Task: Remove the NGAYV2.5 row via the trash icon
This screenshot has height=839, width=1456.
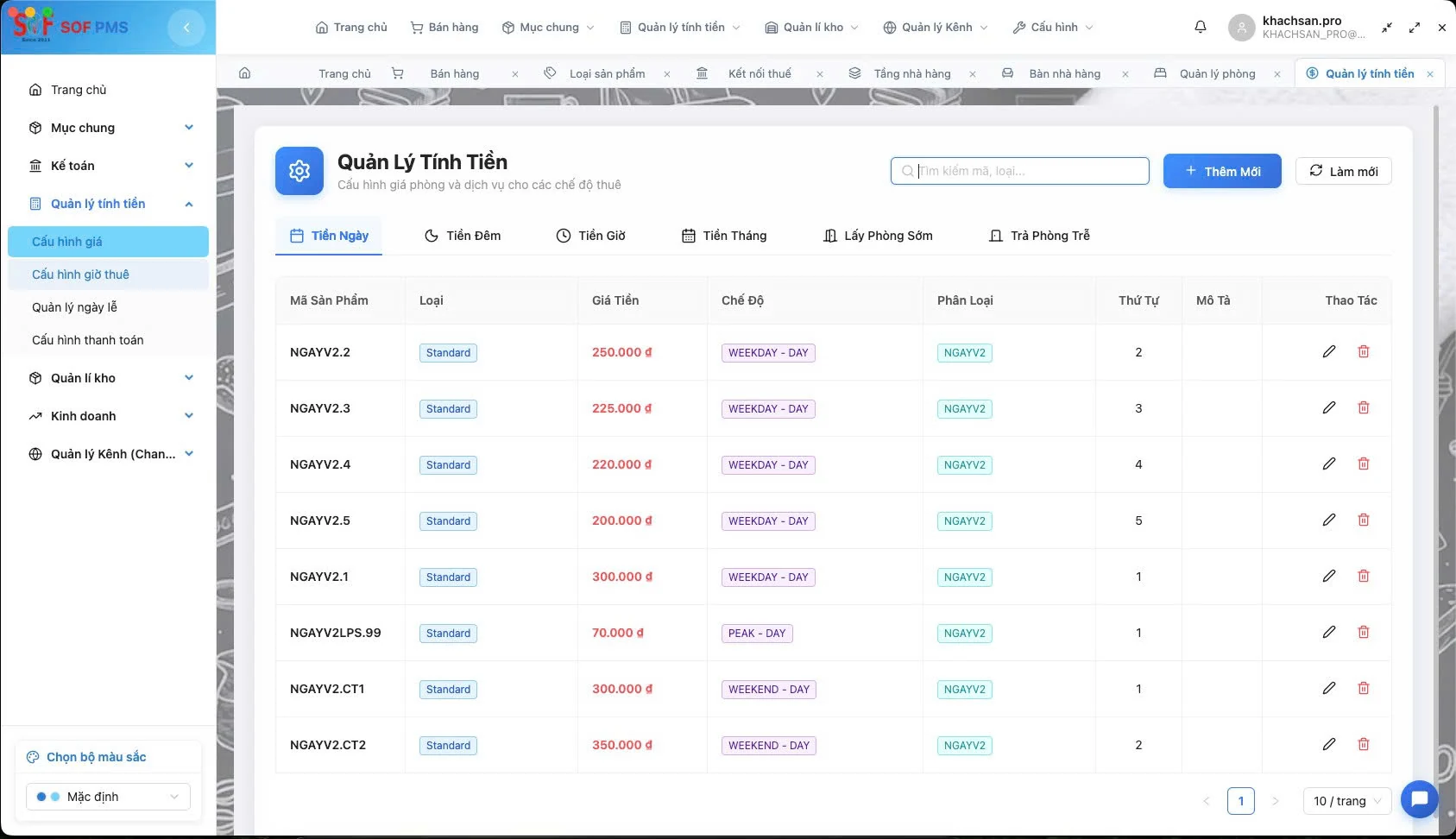Action: click(x=1364, y=520)
